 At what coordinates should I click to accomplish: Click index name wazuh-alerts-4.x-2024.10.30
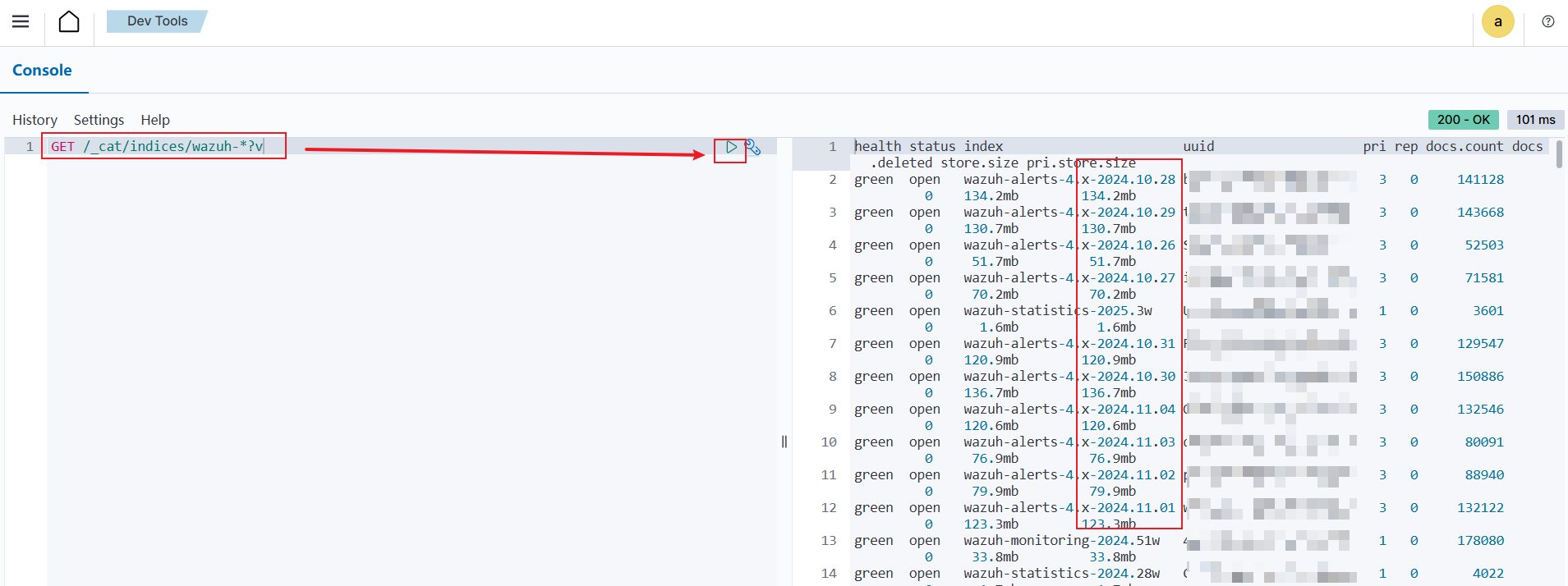pyautogui.click(x=1069, y=376)
